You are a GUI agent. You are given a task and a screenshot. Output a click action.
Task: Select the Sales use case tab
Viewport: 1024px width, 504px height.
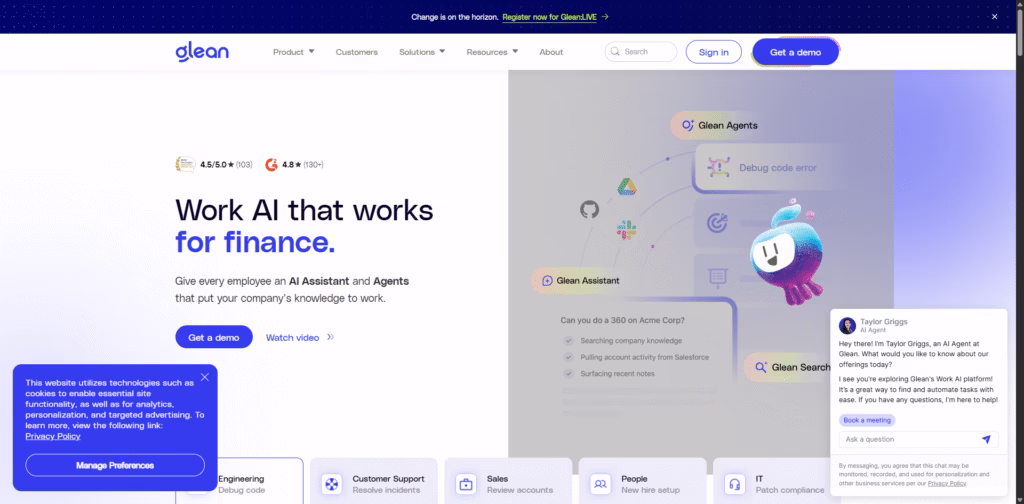point(508,483)
